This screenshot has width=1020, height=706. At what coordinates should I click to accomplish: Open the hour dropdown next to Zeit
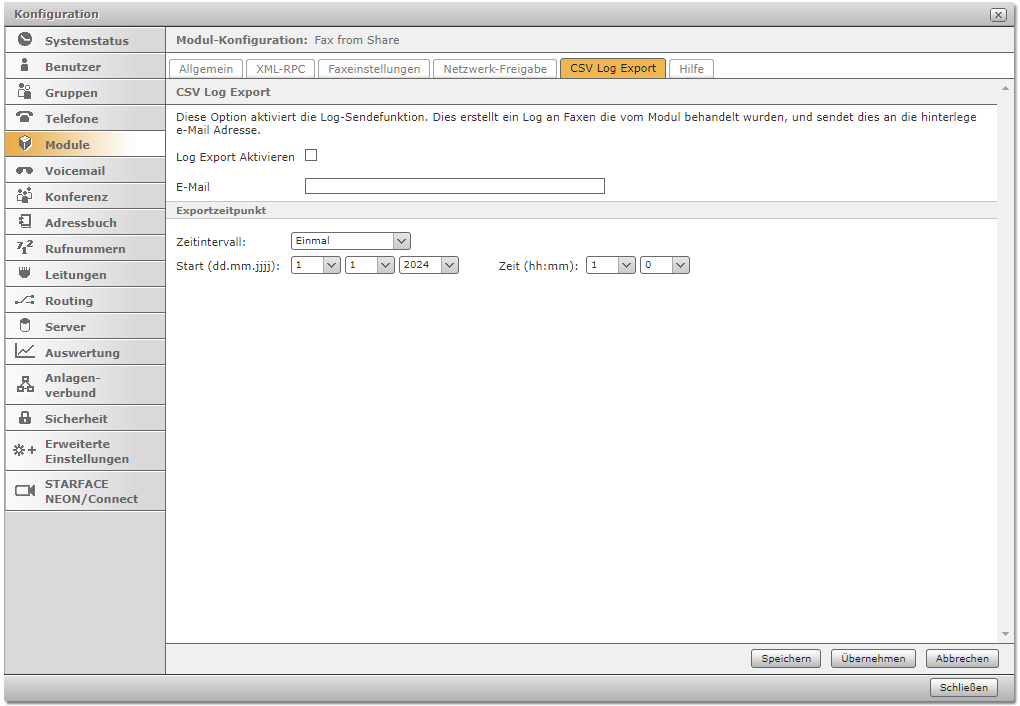[x=626, y=265]
